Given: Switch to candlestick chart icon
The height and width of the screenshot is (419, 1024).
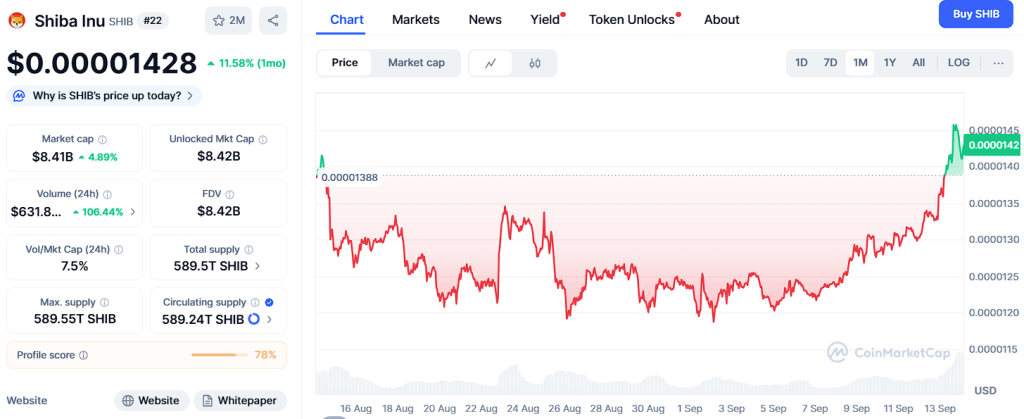Looking at the screenshot, I should (535, 63).
